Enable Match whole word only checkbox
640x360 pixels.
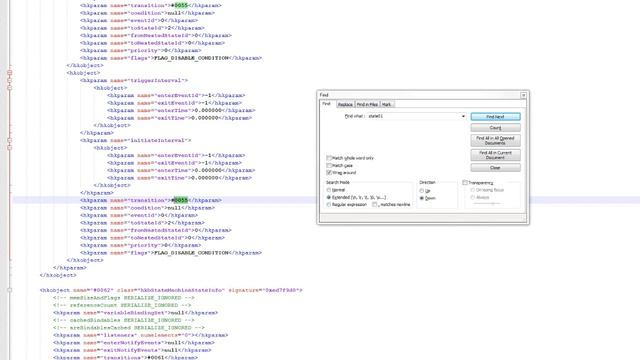pyautogui.click(x=329, y=158)
